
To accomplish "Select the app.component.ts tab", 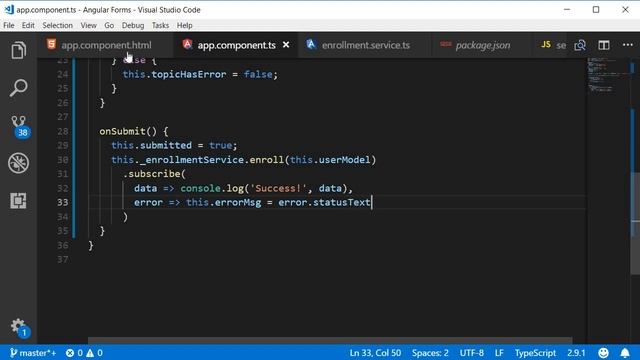I will click(x=236, y=45).
